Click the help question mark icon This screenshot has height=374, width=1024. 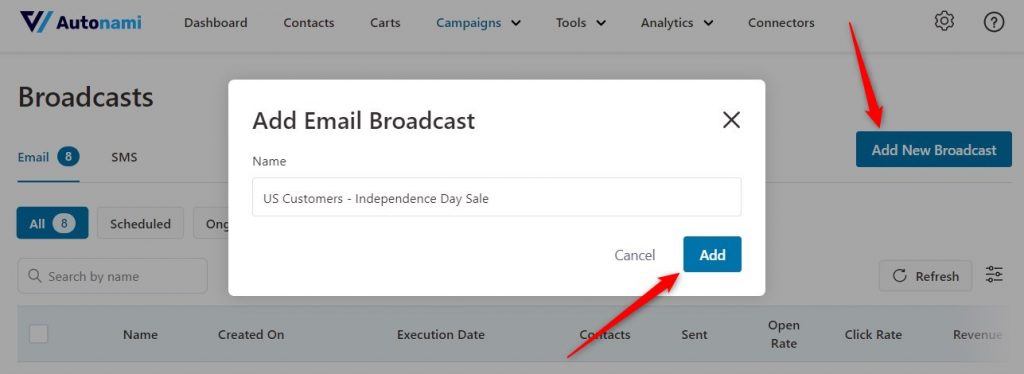pyautogui.click(x=993, y=22)
